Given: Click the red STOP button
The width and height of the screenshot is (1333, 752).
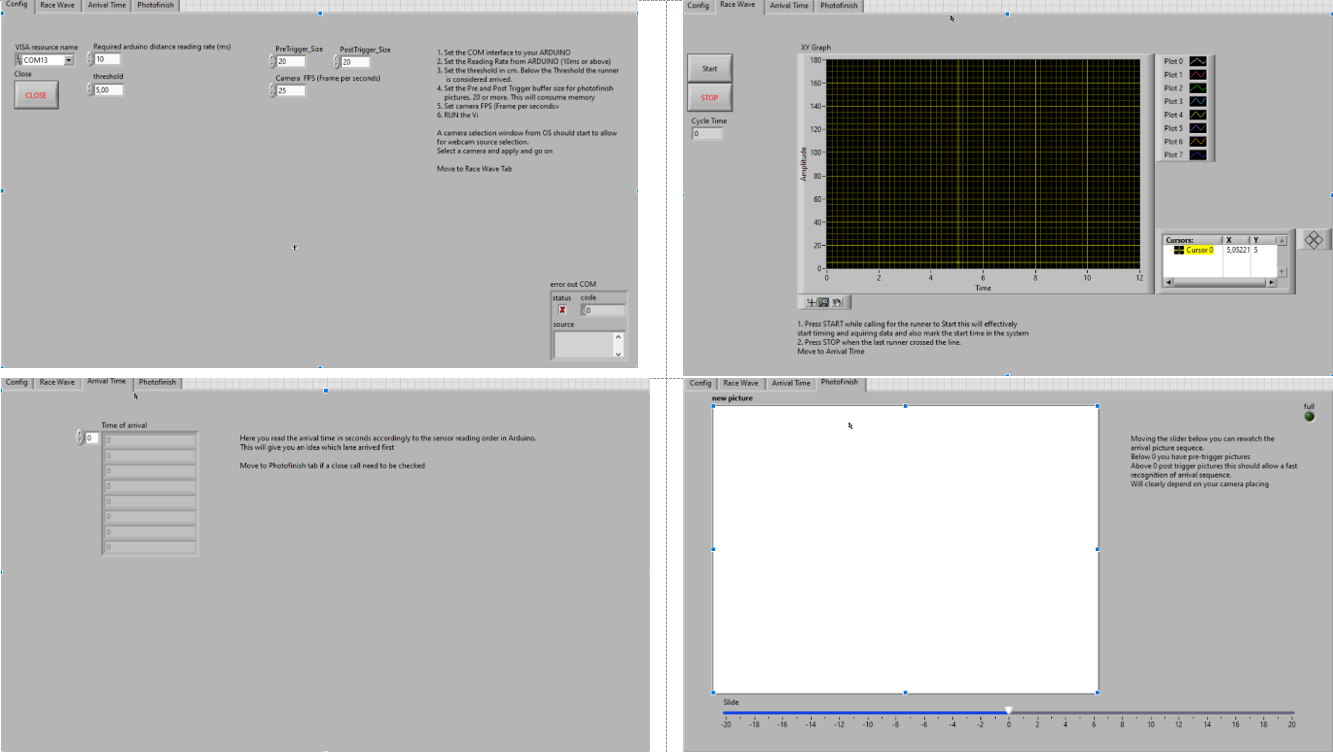Looking at the screenshot, I should [x=709, y=98].
